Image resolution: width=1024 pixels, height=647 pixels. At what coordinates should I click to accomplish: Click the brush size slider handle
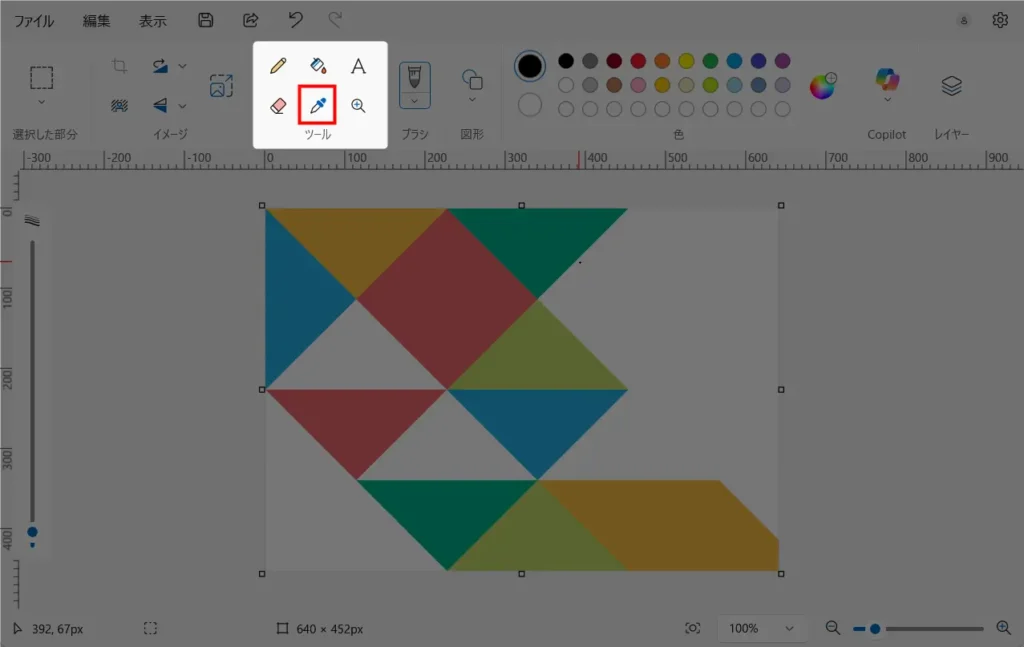(x=32, y=532)
